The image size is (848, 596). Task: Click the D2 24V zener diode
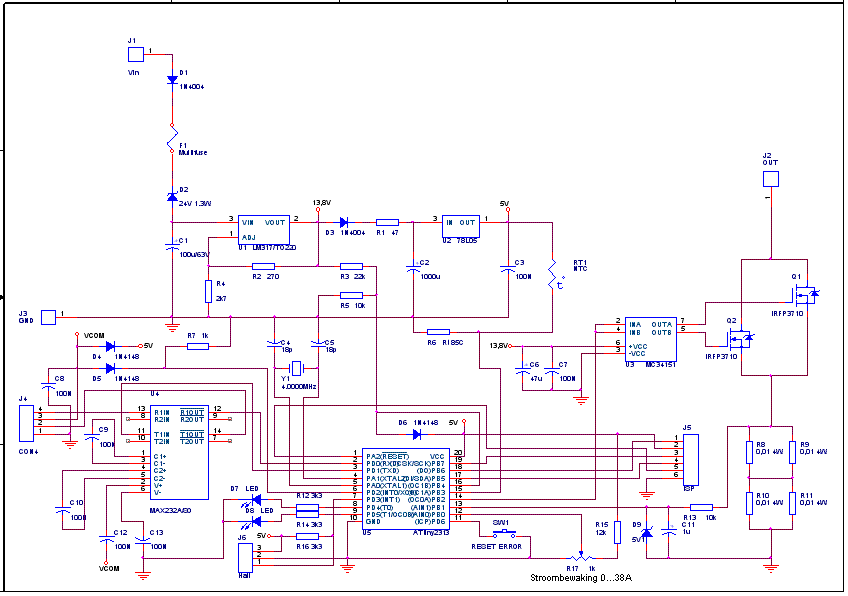[x=172, y=197]
